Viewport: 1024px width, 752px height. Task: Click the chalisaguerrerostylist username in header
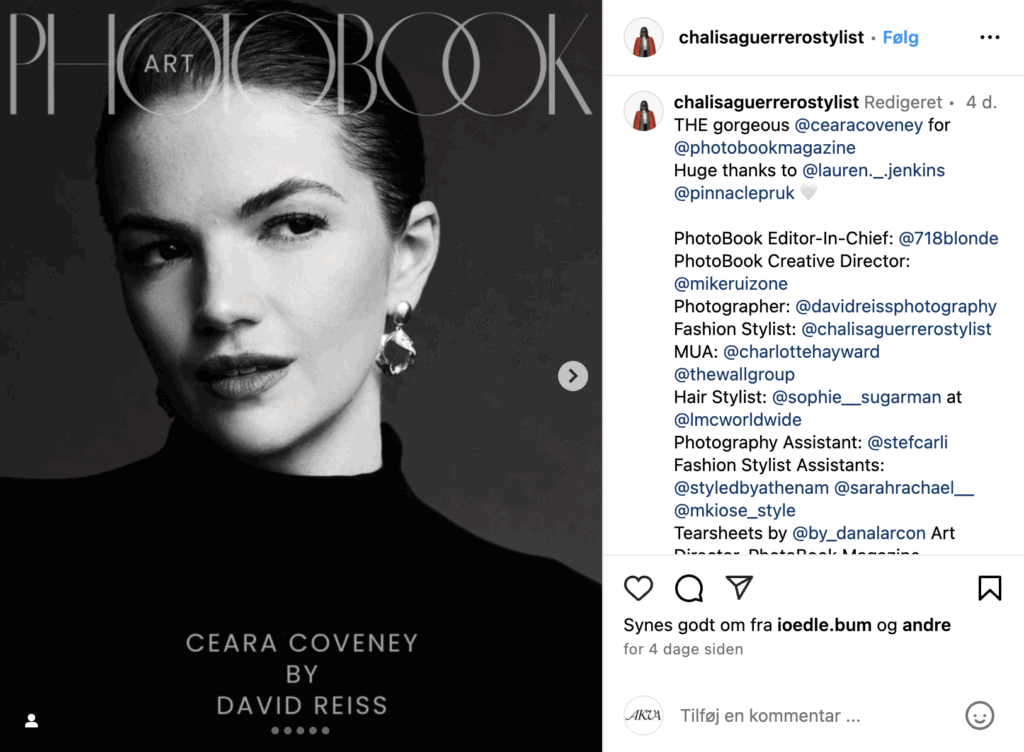[771, 38]
